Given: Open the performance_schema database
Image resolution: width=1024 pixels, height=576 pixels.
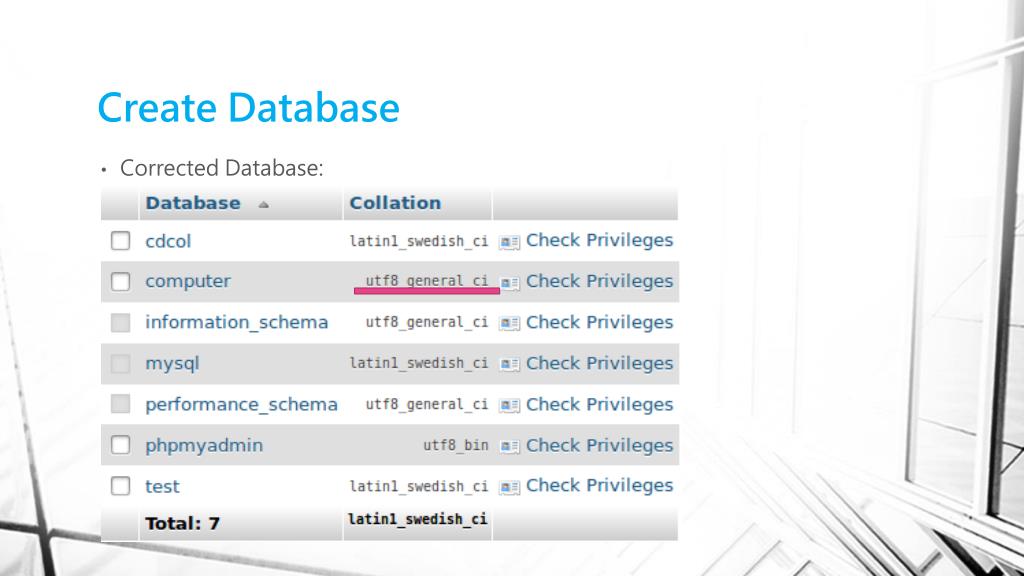Looking at the screenshot, I should tap(241, 405).
